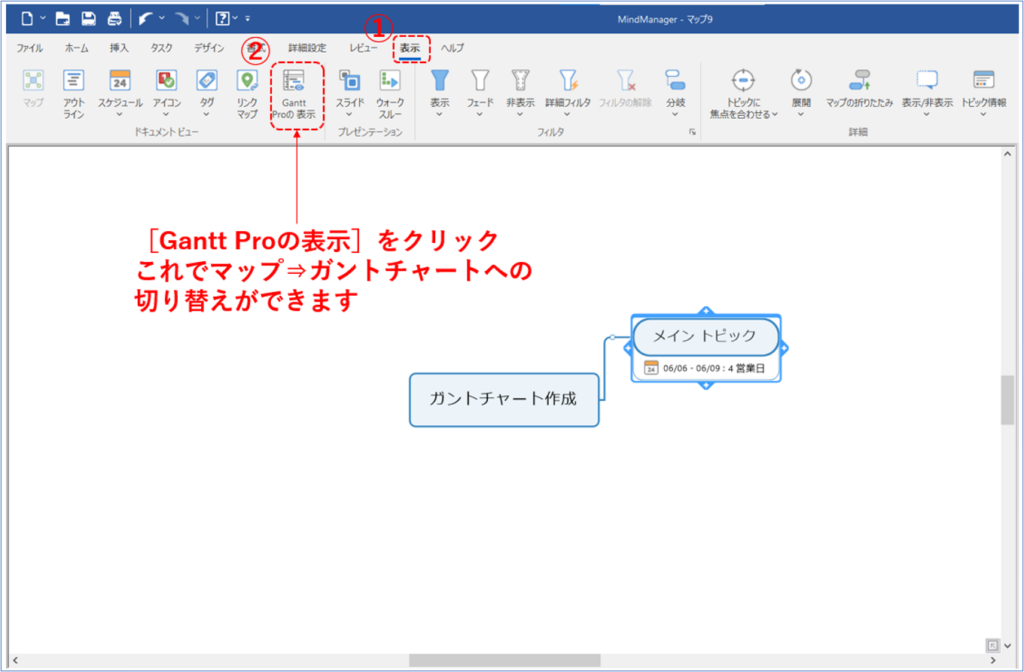1024x672 pixels.
Task: Switch to the アウトライン view
Action: click(73, 94)
